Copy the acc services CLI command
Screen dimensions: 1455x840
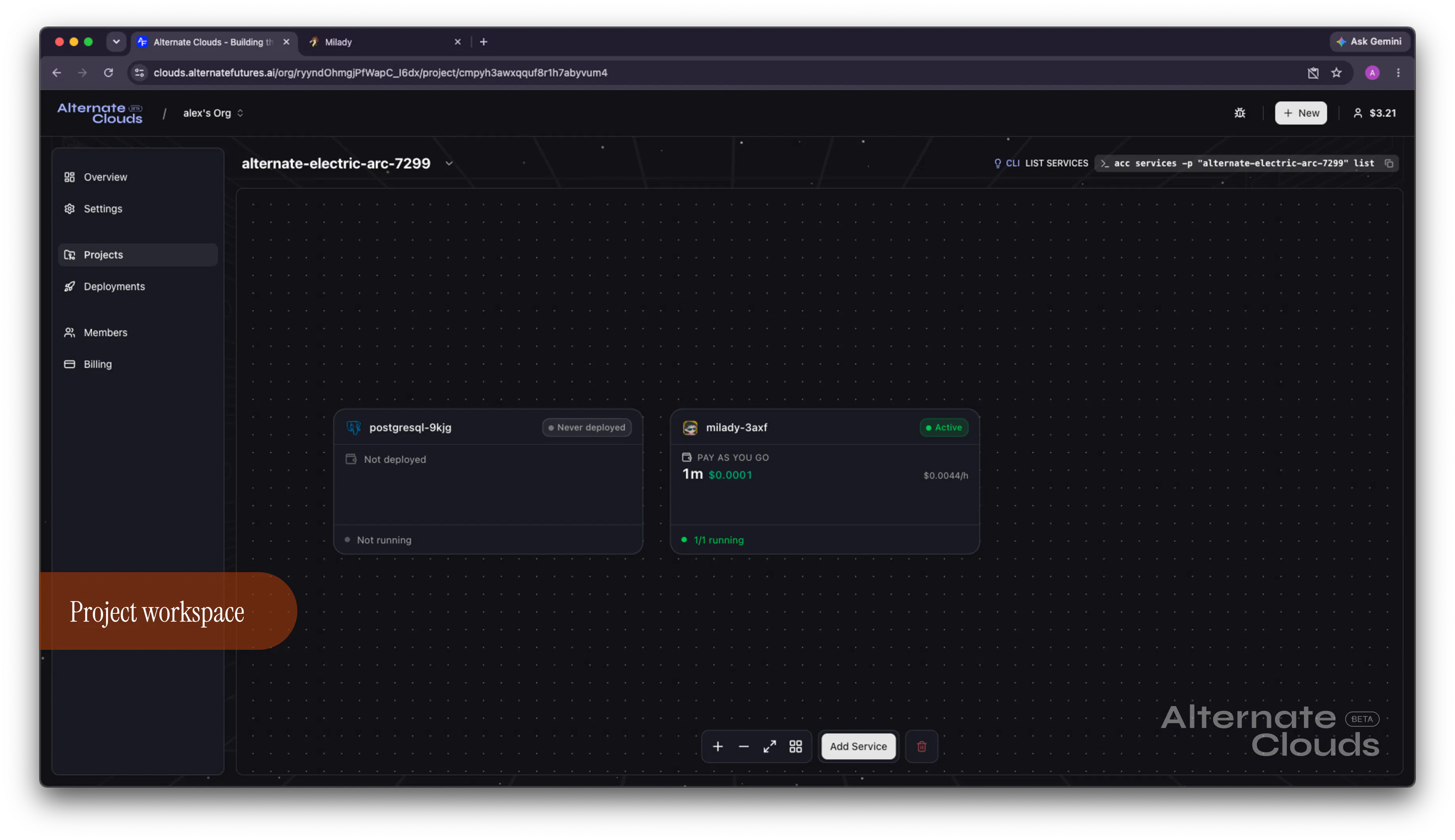tap(1389, 164)
